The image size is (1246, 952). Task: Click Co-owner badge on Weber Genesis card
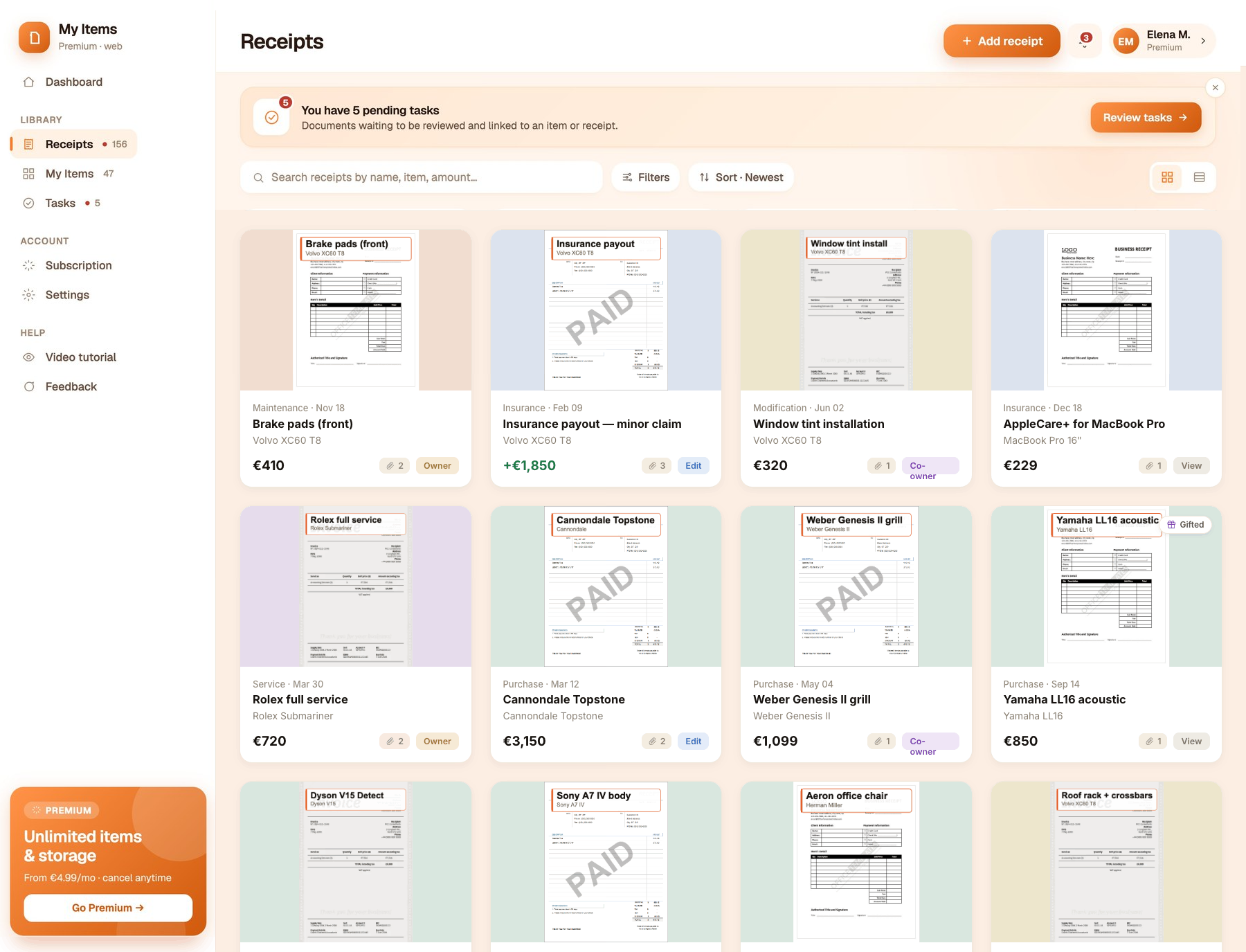coord(930,742)
